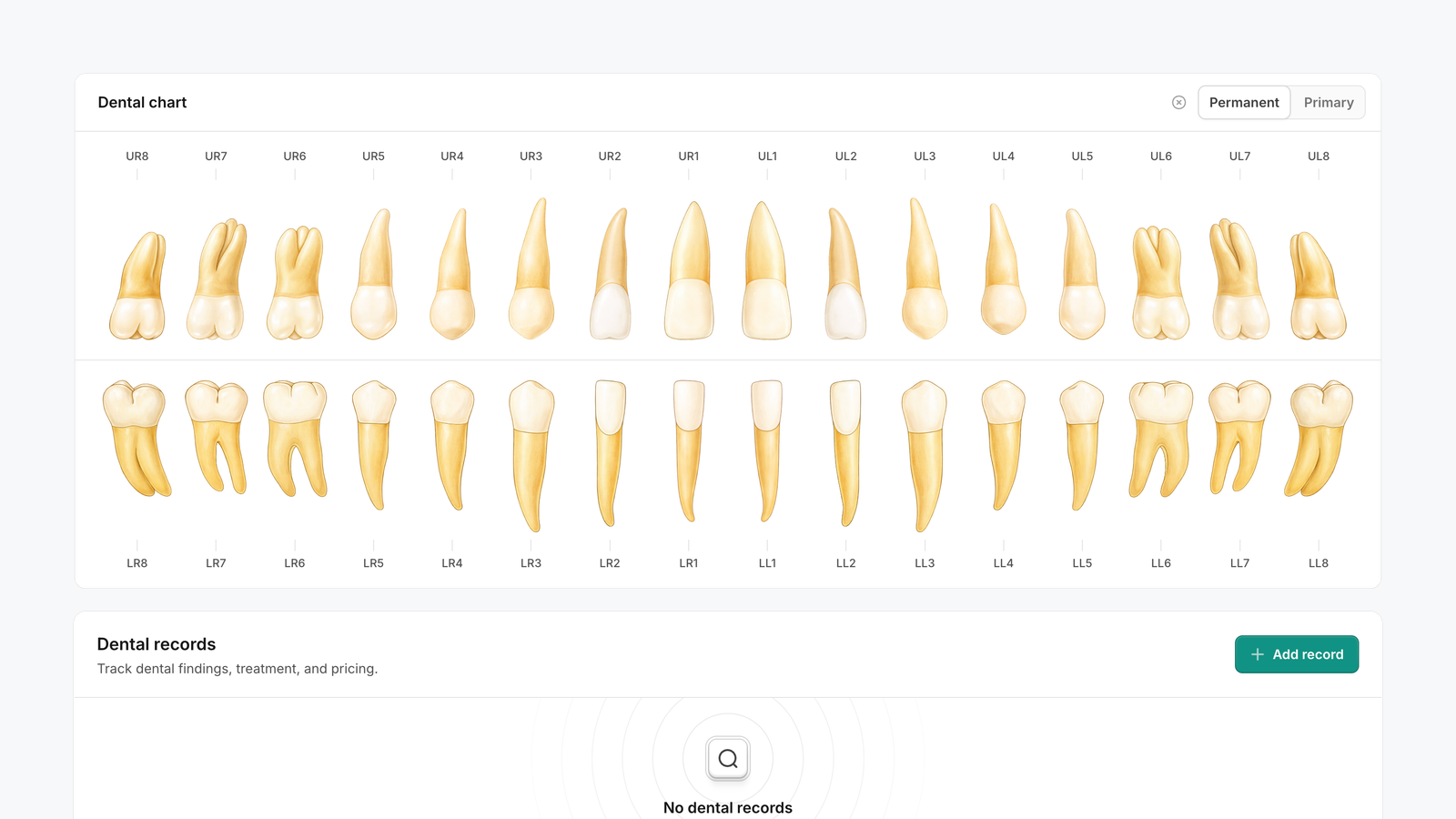Click the "LR8" text label
Image resolution: width=1456 pixels, height=819 pixels.
pos(137,563)
